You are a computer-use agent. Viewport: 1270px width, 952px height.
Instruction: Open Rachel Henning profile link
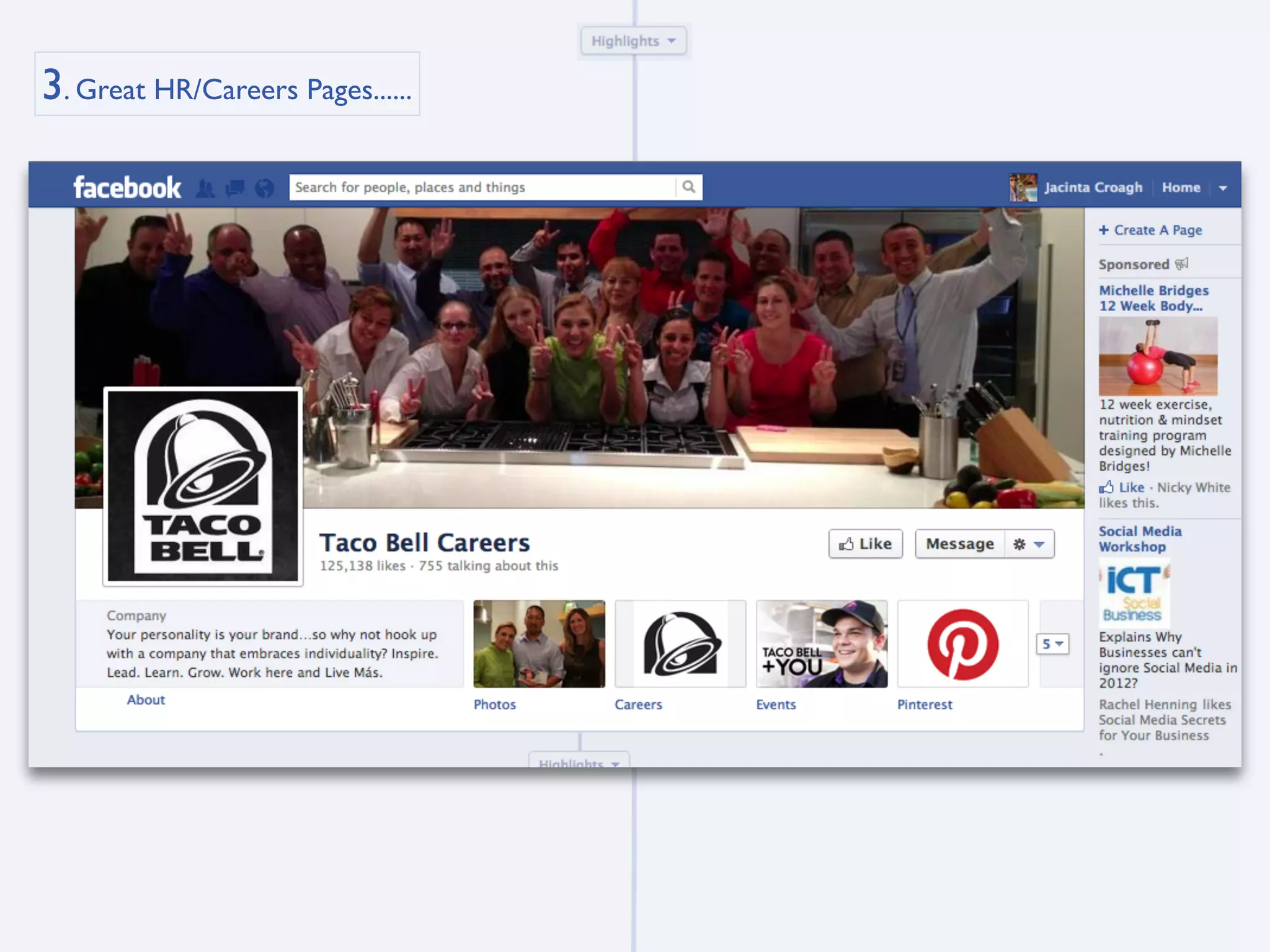(x=1148, y=705)
